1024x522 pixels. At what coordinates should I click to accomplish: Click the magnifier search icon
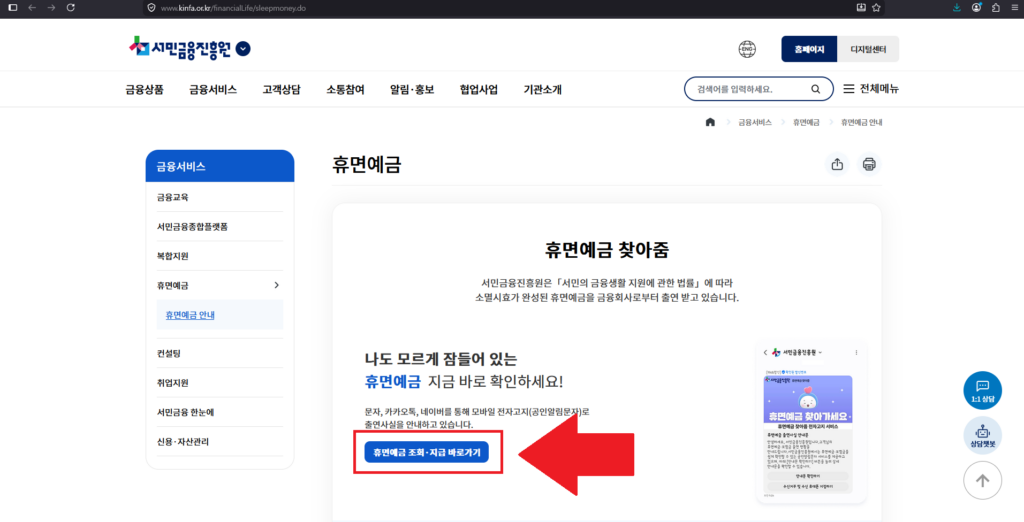816,90
